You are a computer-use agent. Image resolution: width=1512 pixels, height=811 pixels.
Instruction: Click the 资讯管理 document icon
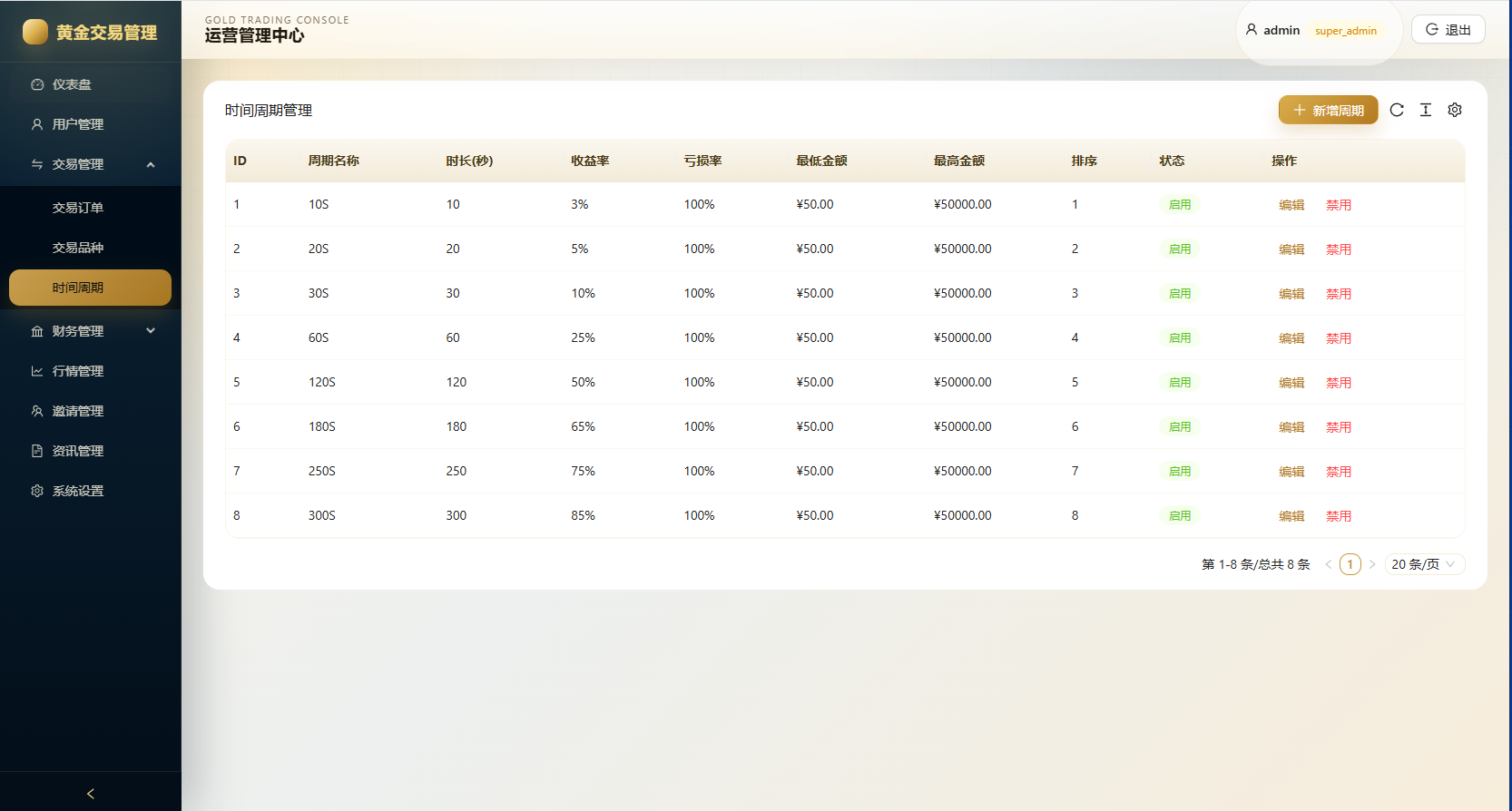pyautogui.click(x=37, y=451)
